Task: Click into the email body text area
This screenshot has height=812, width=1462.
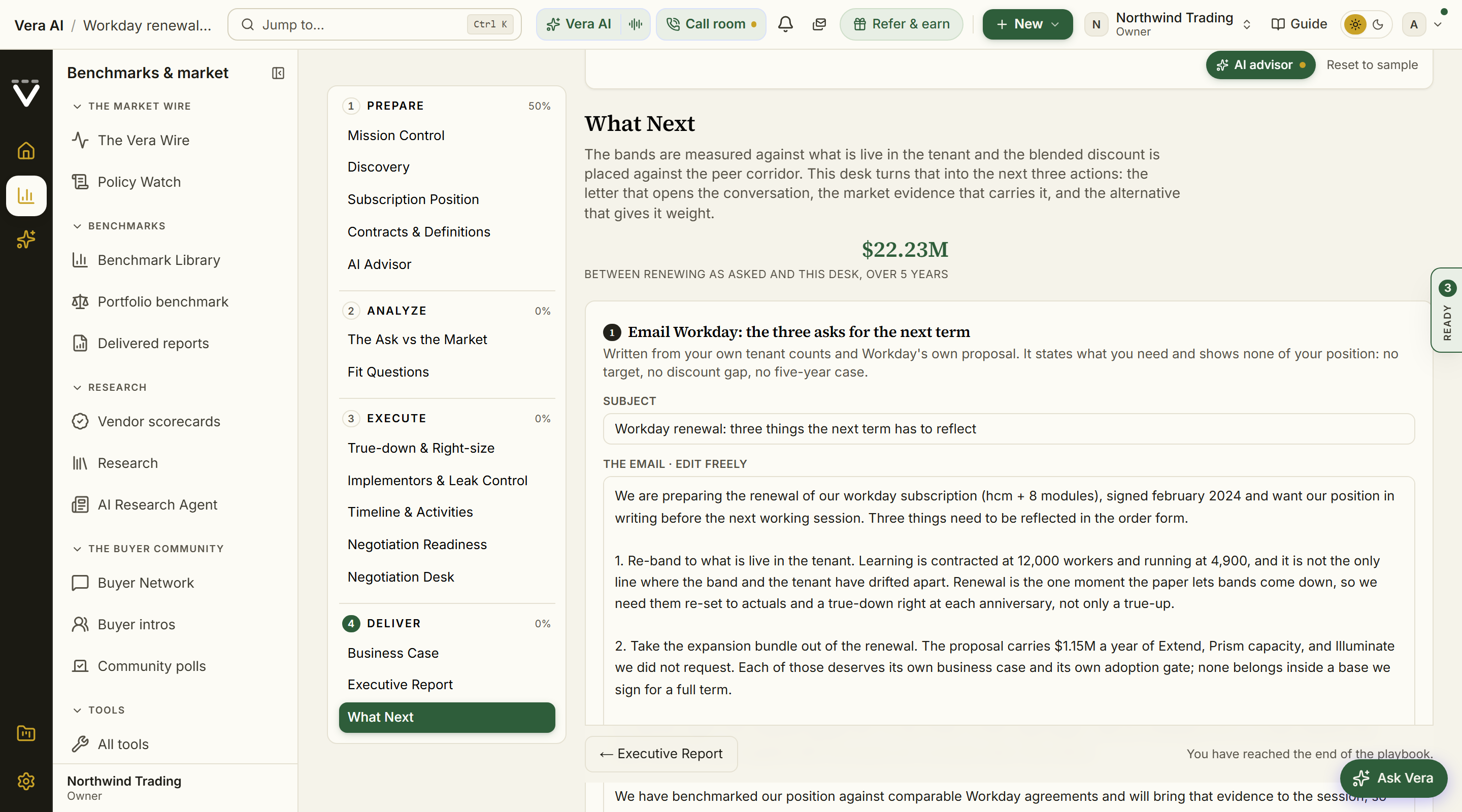Action: [1009, 600]
